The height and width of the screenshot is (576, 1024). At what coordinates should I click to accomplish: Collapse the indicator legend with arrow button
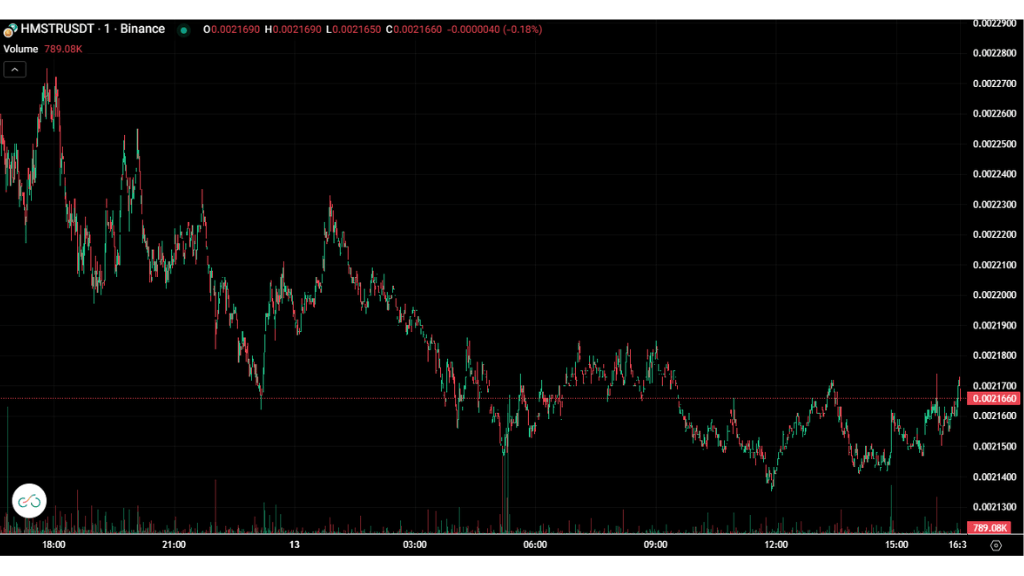coord(15,69)
